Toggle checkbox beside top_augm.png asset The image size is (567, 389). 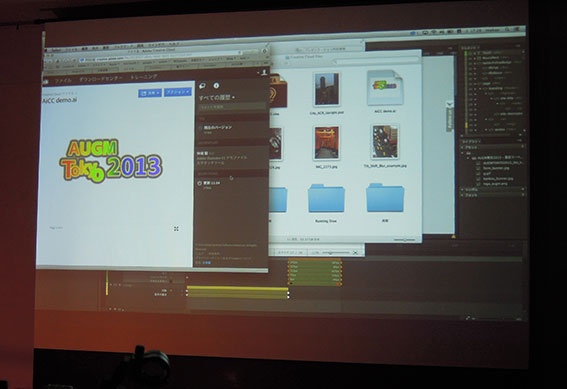tap(478, 184)
